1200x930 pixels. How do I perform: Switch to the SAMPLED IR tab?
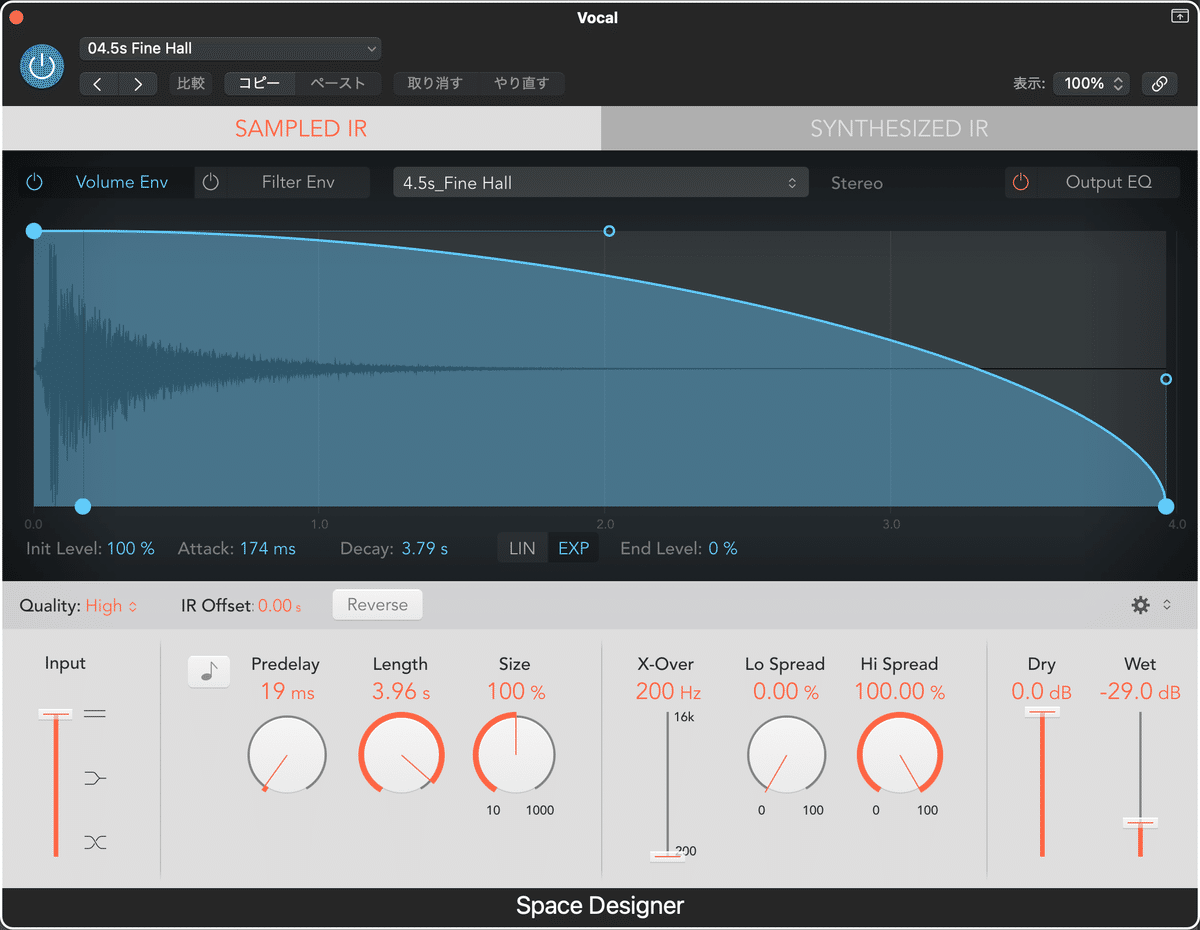click(301, 128)
